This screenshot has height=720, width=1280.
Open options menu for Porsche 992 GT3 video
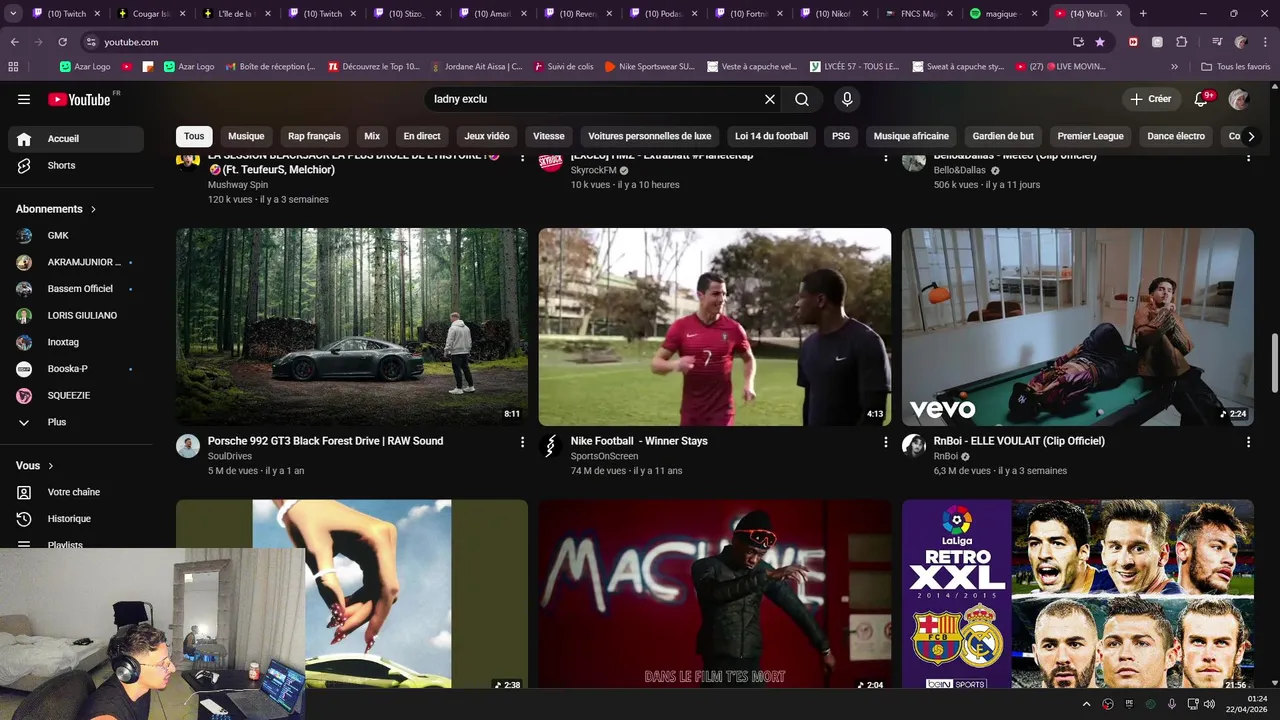coord(522,441)
